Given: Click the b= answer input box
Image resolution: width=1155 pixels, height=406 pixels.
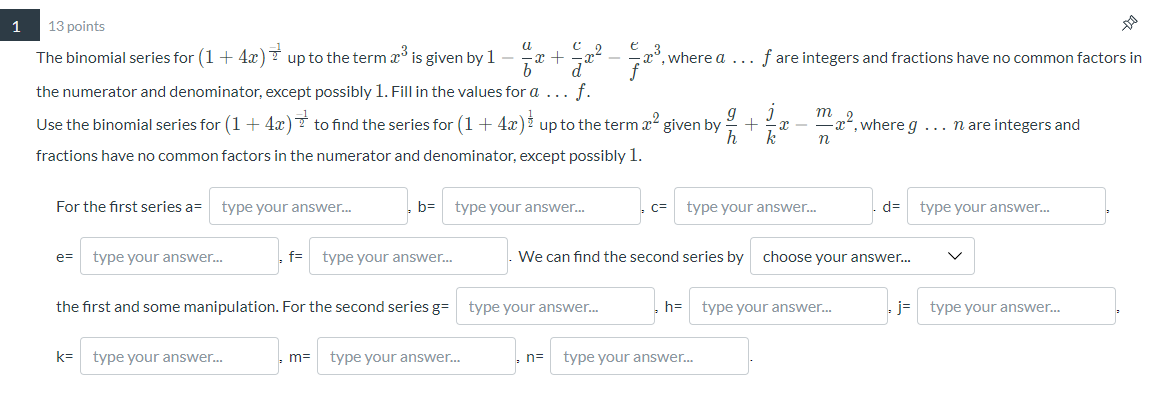Looking at the screenshot, I should (x=541, y=207).
